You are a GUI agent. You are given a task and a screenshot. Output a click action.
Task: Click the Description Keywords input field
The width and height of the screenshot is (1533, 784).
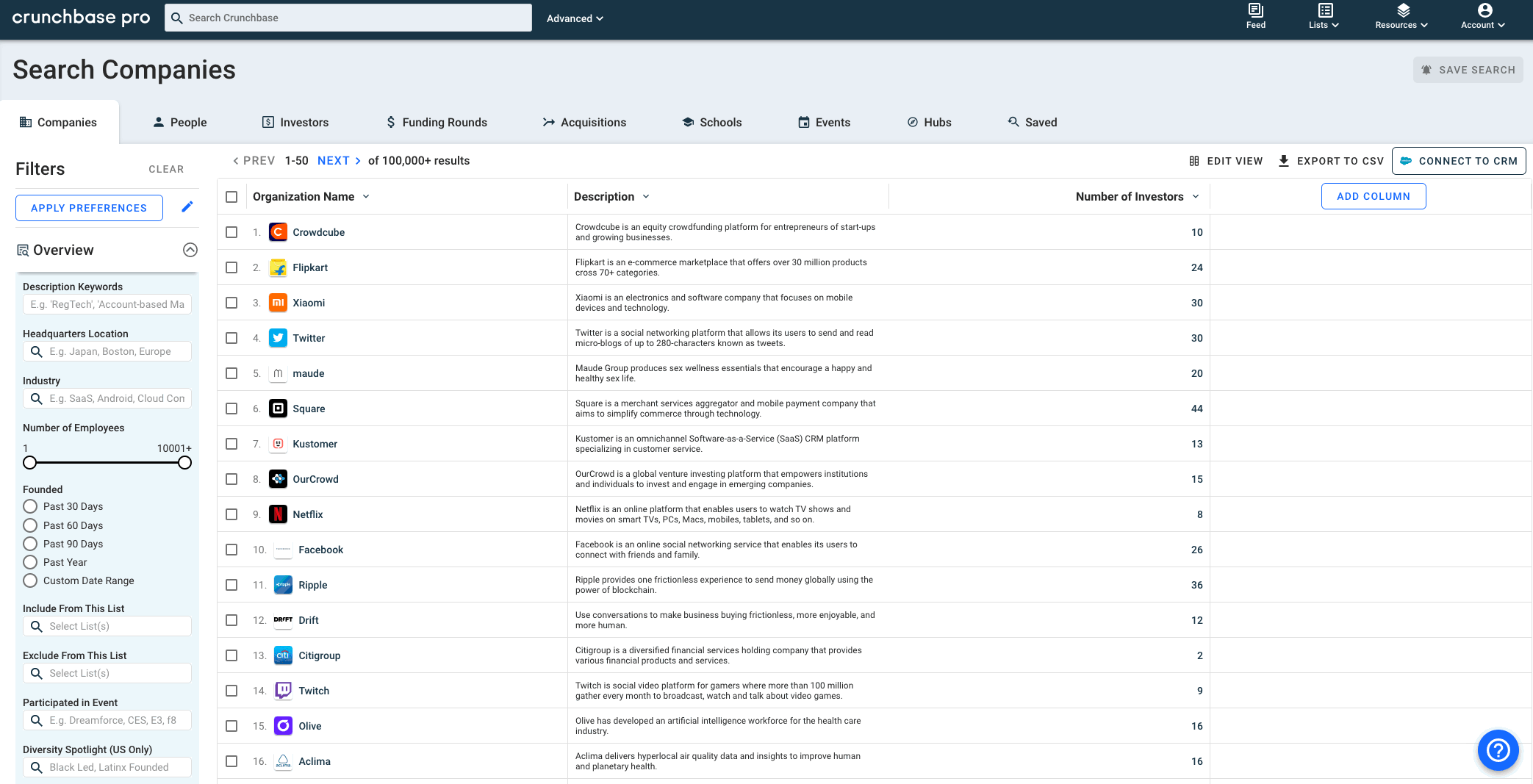107,304
